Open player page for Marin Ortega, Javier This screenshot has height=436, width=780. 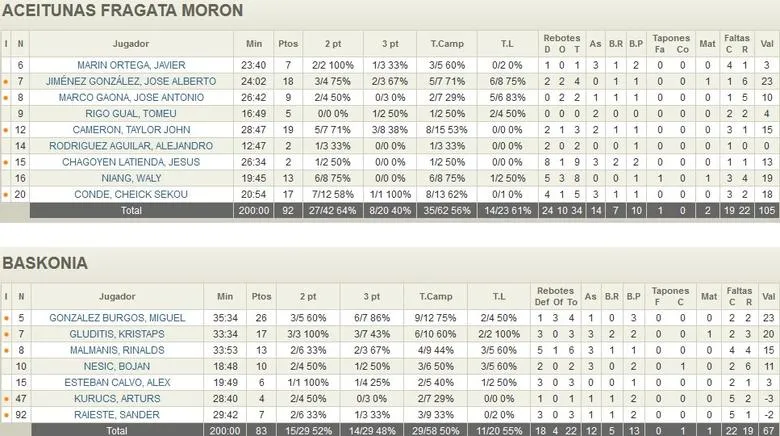pyautogui.click(x=132, y=66)
